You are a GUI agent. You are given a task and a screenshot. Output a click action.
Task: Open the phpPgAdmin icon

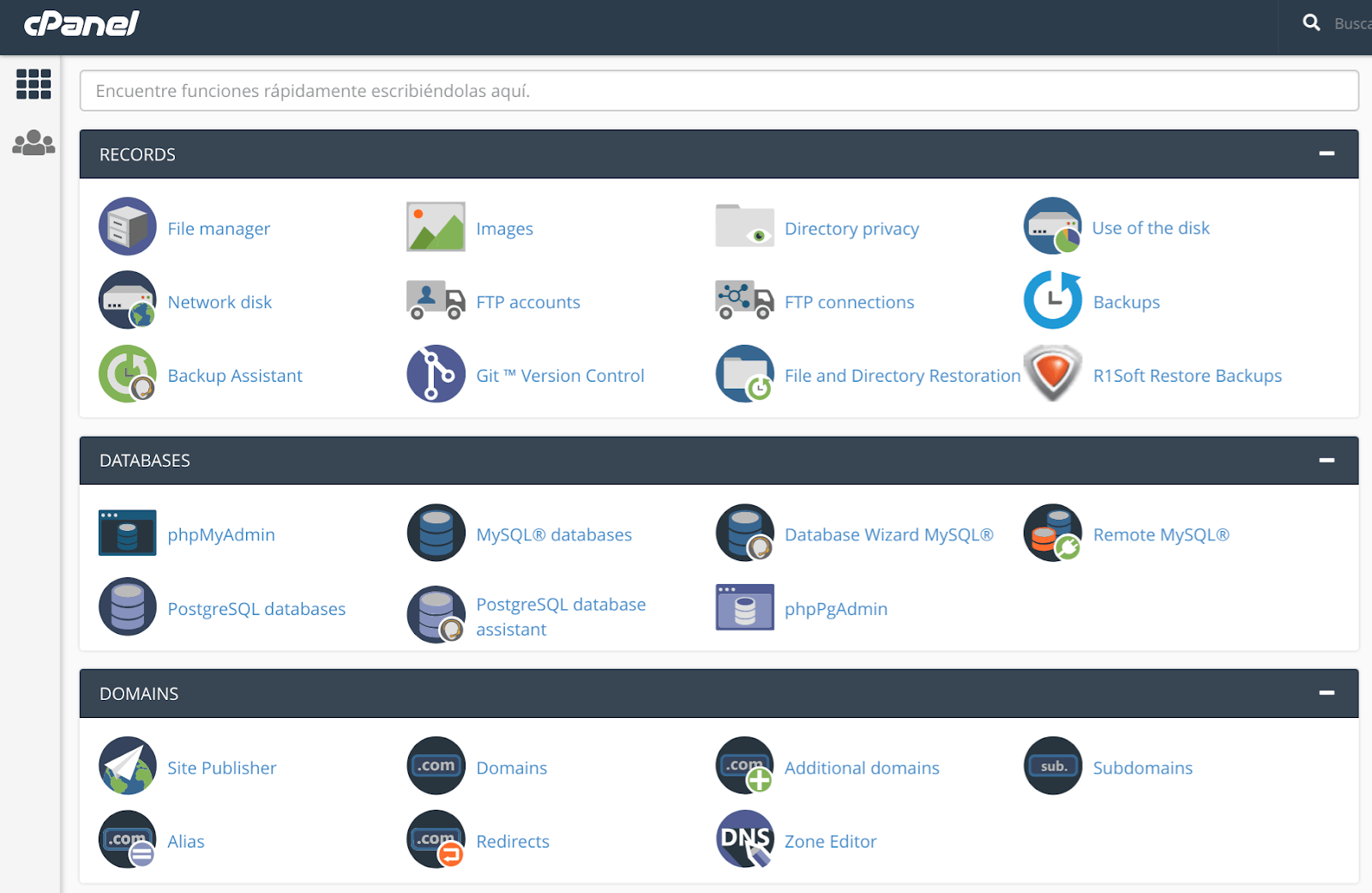point(744,607)
